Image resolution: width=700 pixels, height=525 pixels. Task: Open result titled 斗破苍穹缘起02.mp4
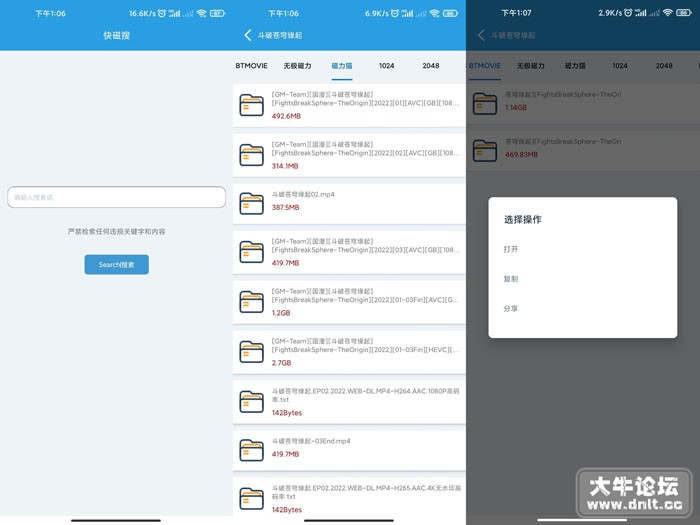pos(303,194)
